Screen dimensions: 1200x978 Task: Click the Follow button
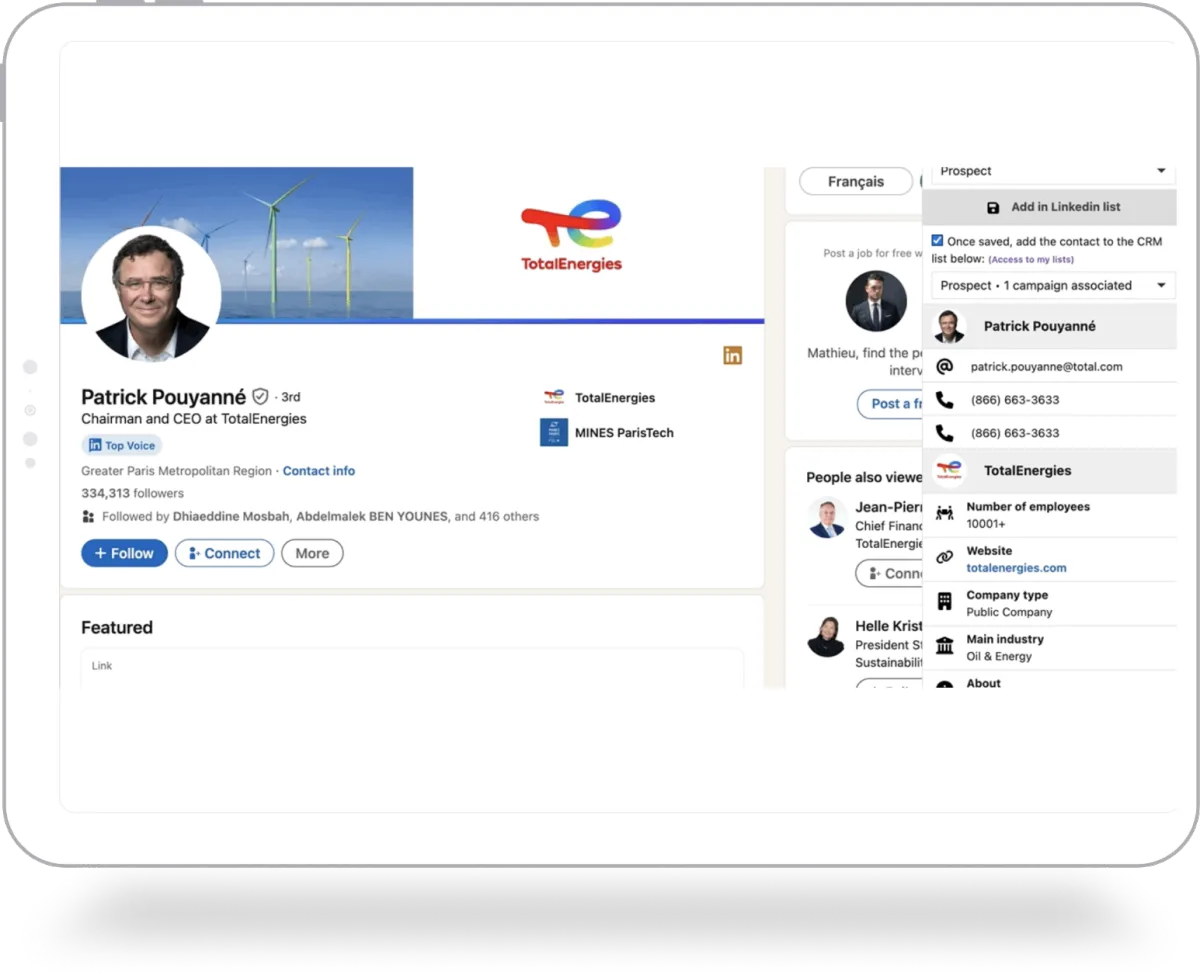pyautogui.click(x=124, y=553)
